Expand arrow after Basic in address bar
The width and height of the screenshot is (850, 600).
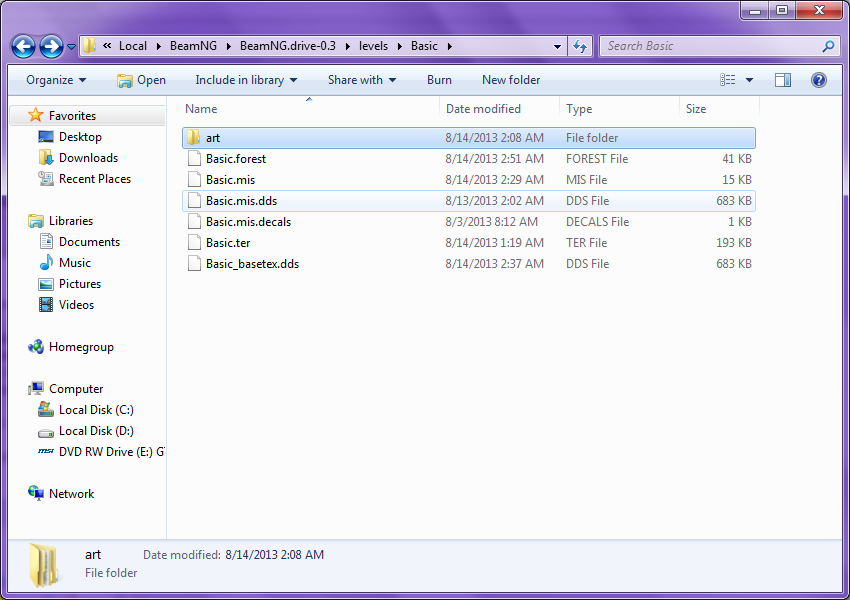(449, 47)
